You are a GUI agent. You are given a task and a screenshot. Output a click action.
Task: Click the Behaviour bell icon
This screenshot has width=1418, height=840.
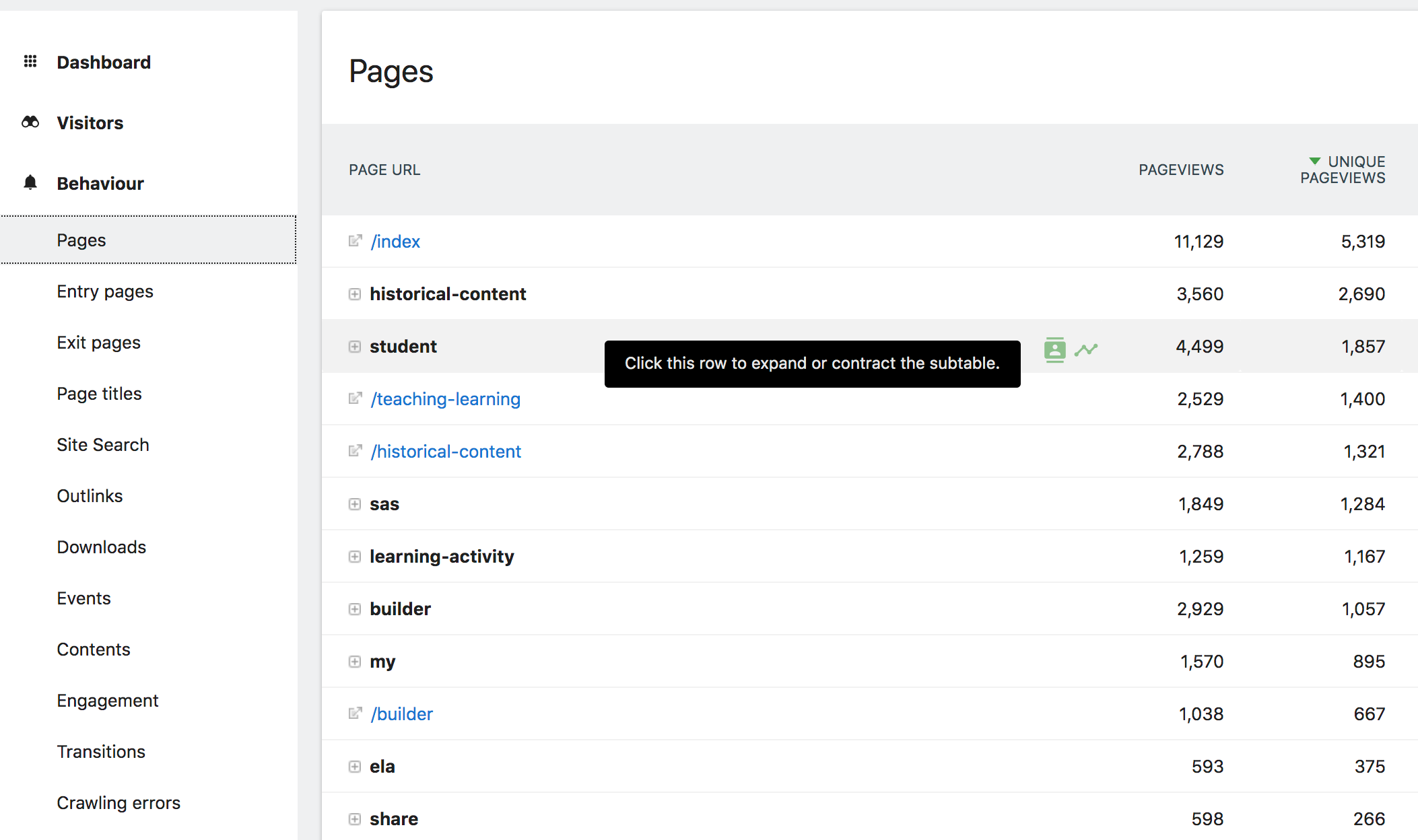click(30, 182)
